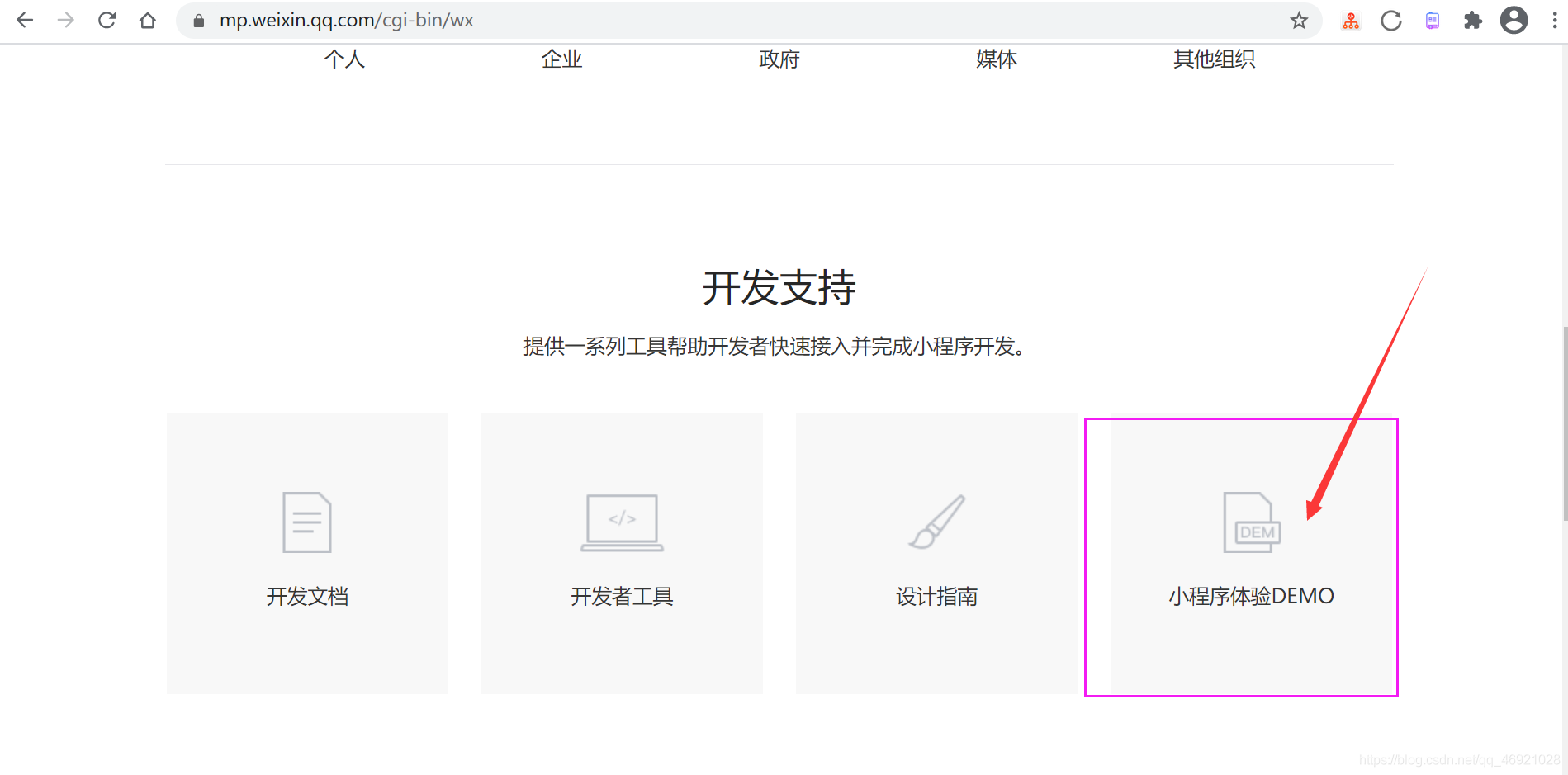Select the 政府 account type
Screen dimensions: 1568x775
[779, 59]
